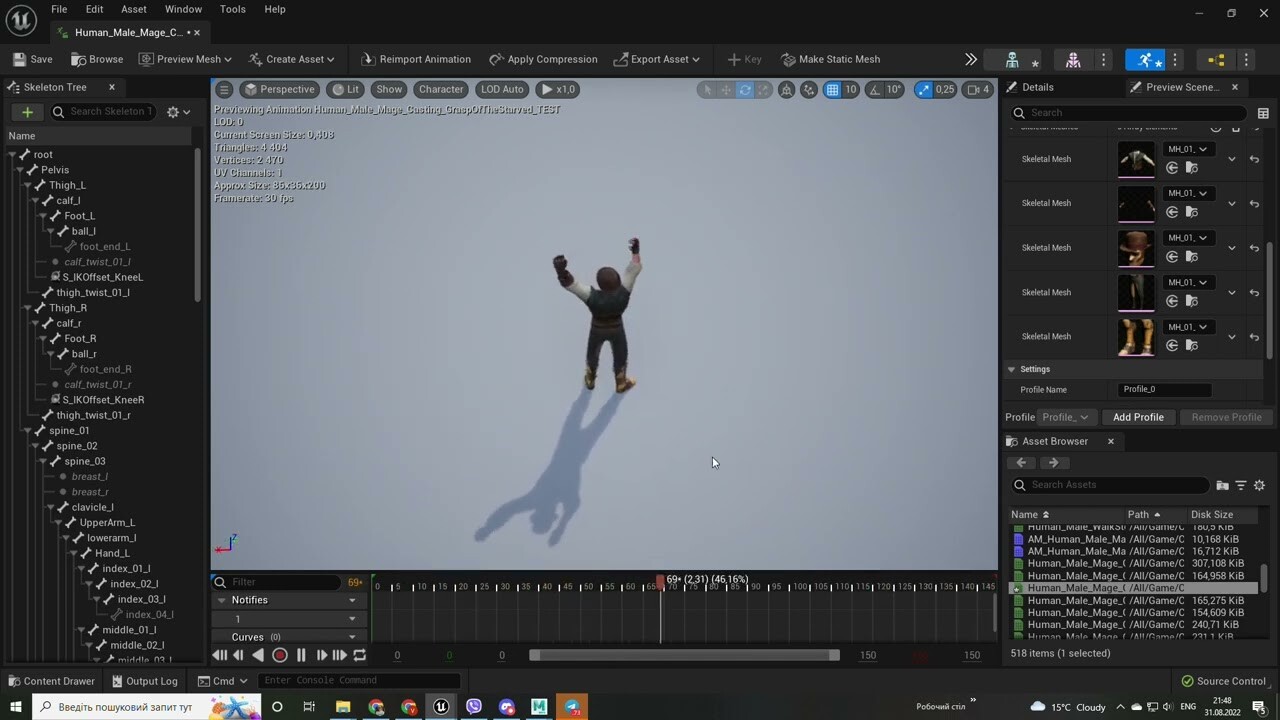Screen dimensions: 1280x720
Task: Expand the Profile selection dropdown
Action: click(x=1065, y=417)
